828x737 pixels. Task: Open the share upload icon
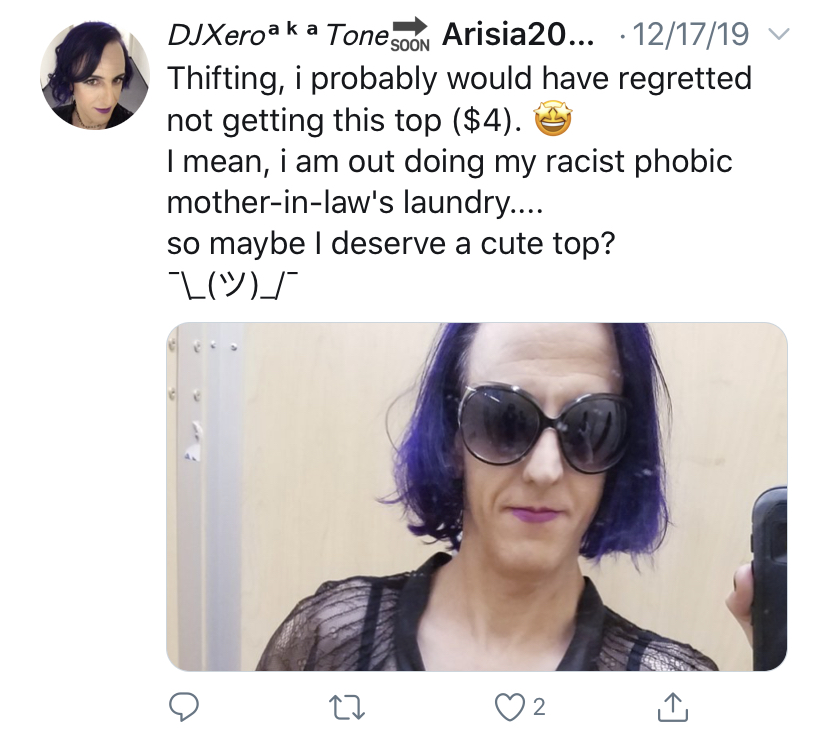(673, 707)
